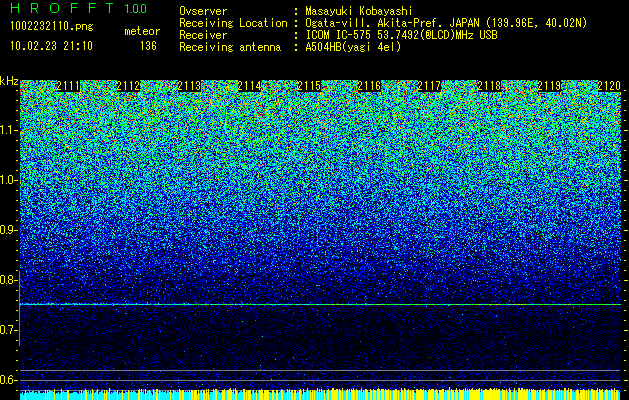Click the 2115 time marker

coord(309,86)
